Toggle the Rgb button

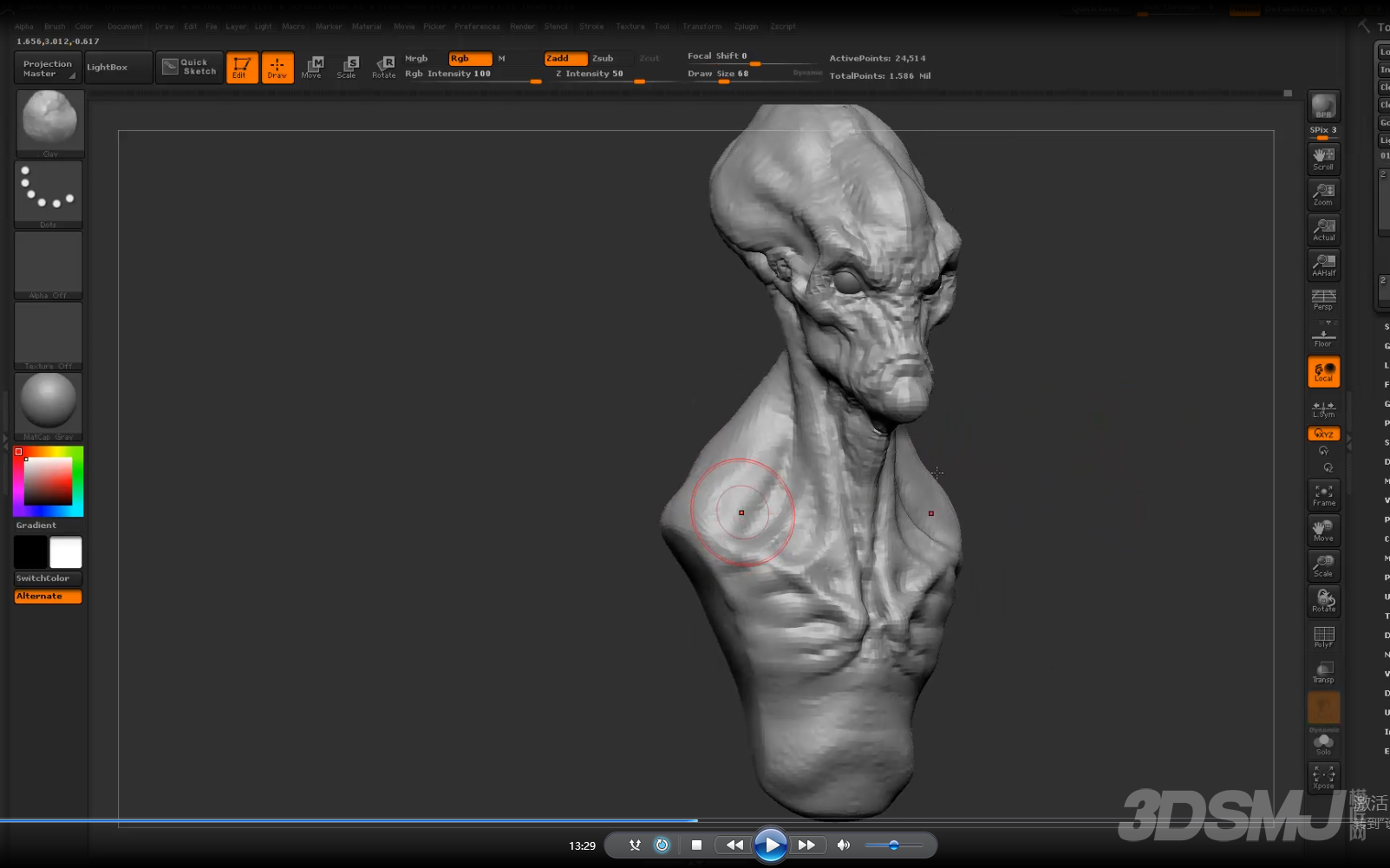click(470, 58)
